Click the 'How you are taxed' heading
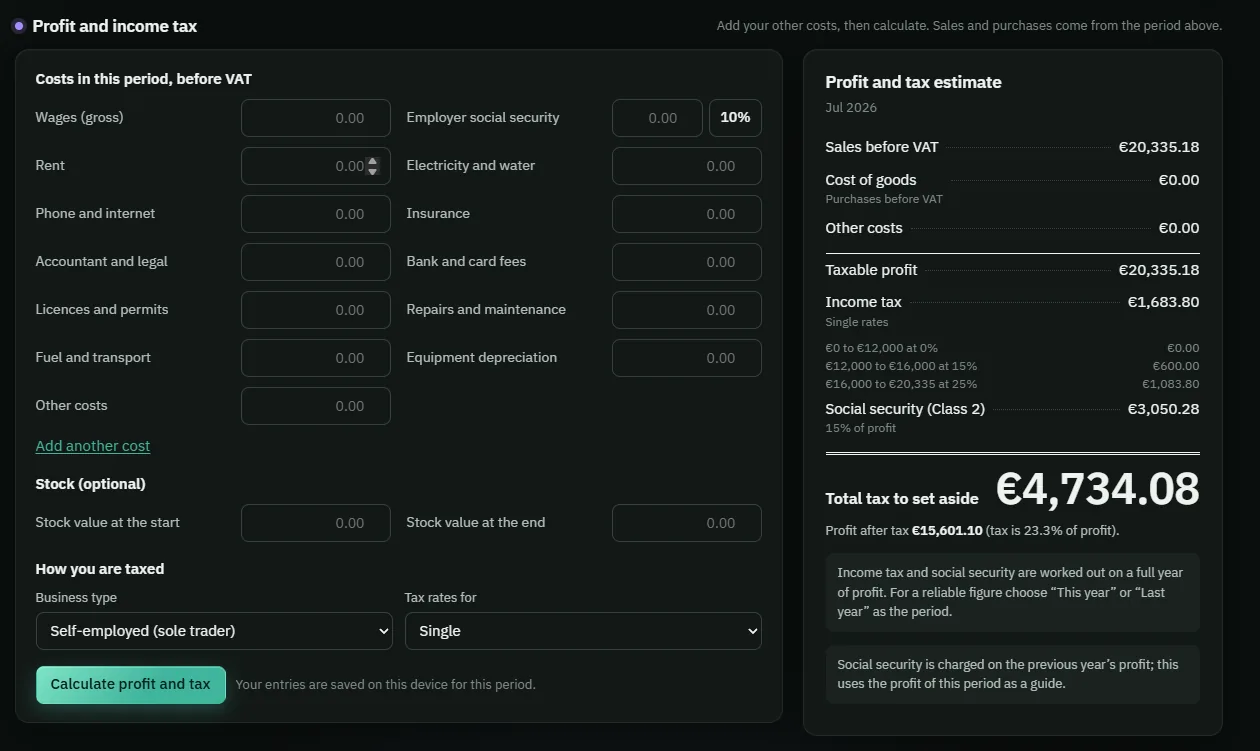The width and height of the screenshot is (1260, 751). pyautogui.click(x=100, y=569)
